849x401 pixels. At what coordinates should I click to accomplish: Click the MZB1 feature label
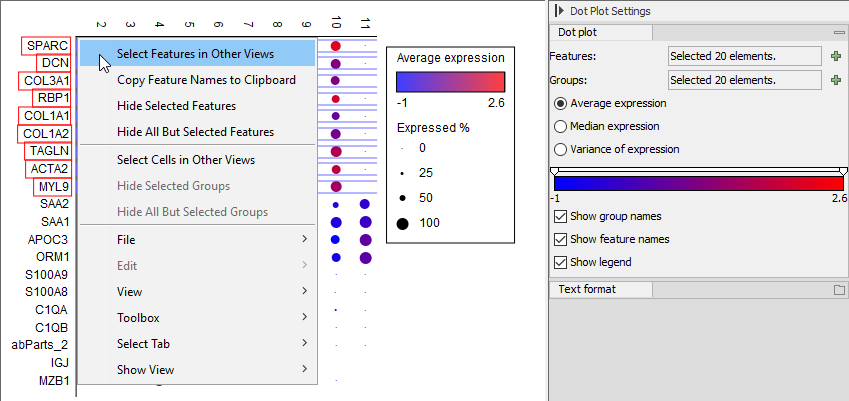coord(54,380)
